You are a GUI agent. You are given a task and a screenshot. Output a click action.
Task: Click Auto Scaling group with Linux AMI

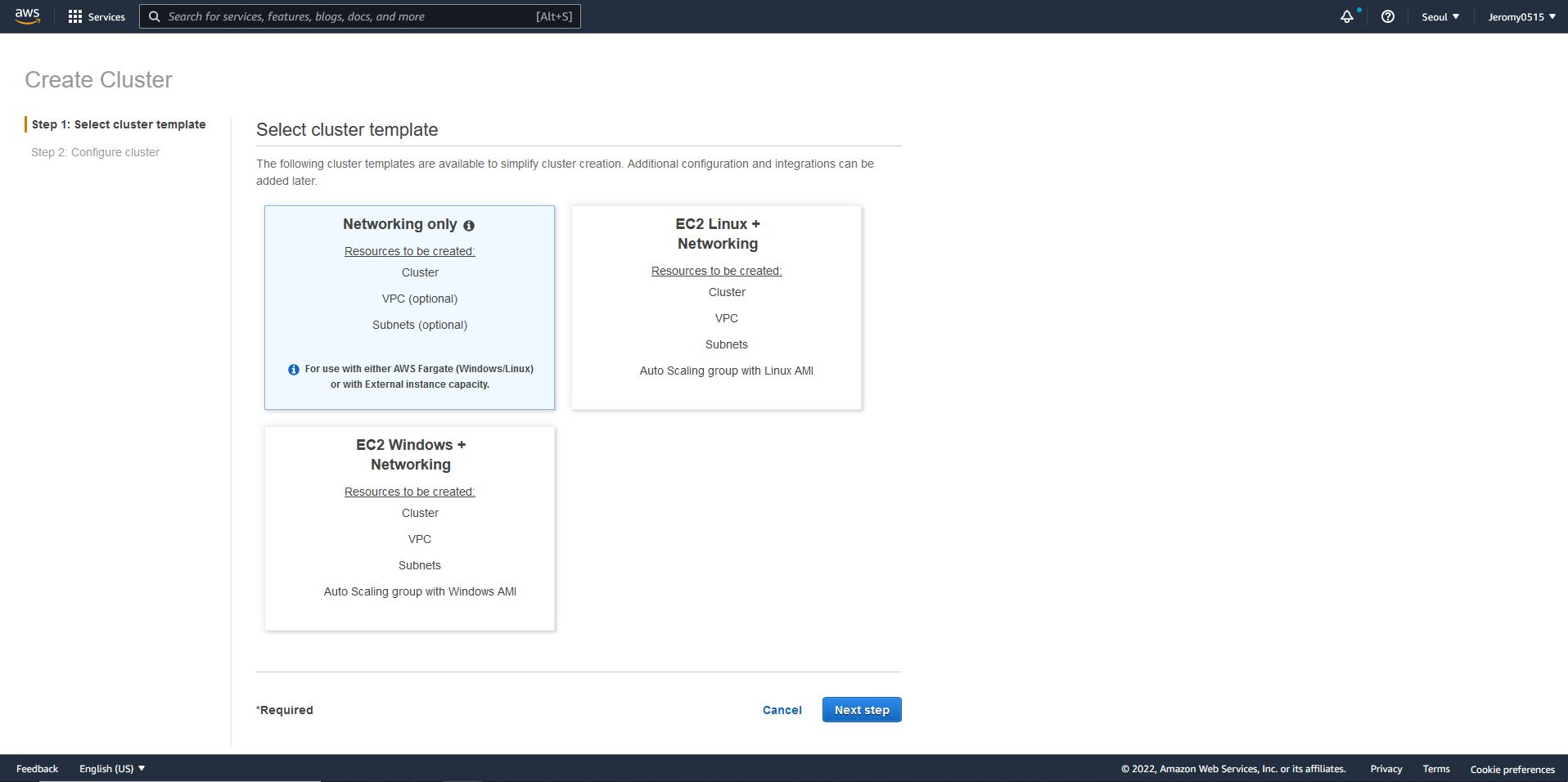click(x=727, y=371)
